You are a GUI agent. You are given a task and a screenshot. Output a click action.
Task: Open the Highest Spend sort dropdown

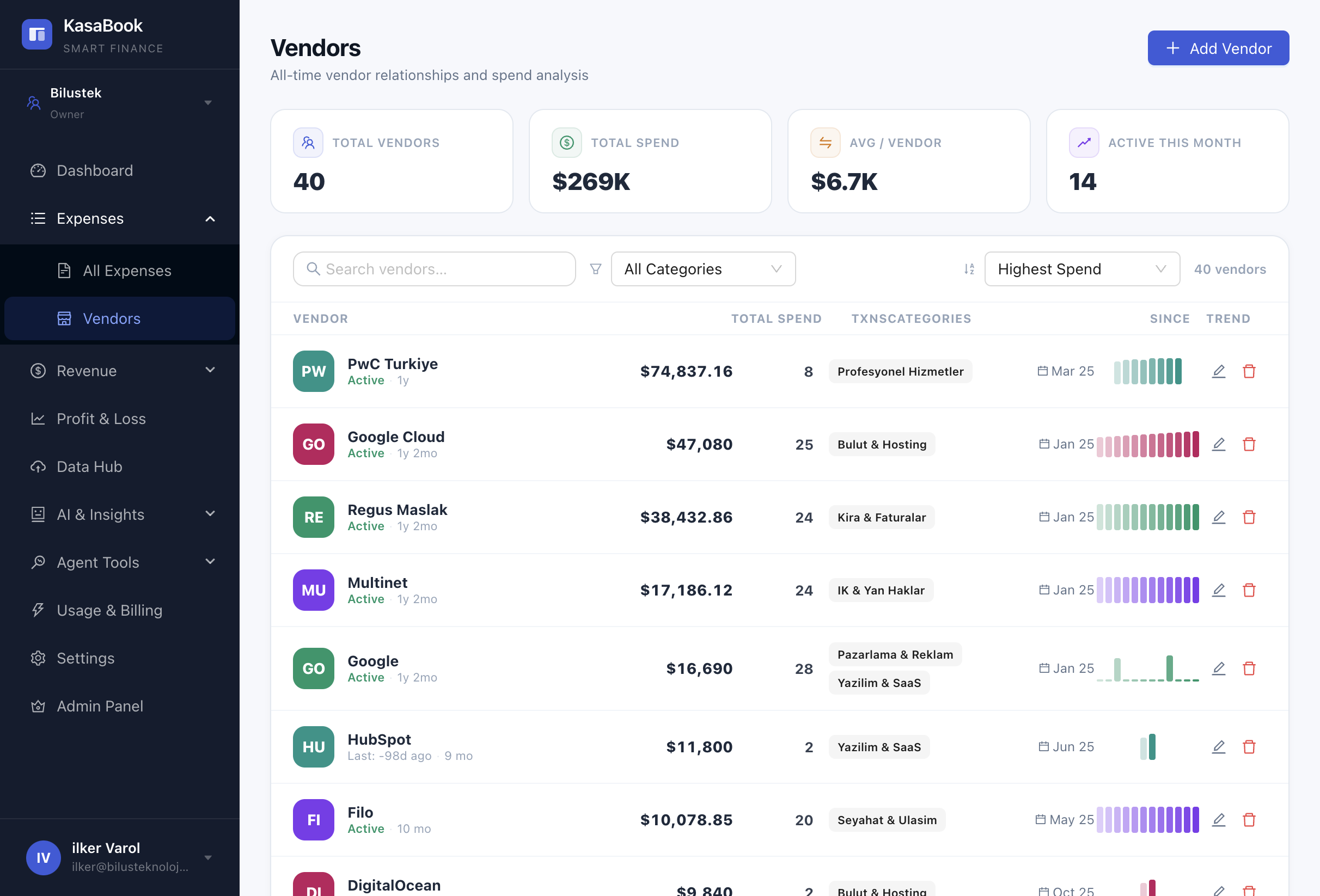1081,269
